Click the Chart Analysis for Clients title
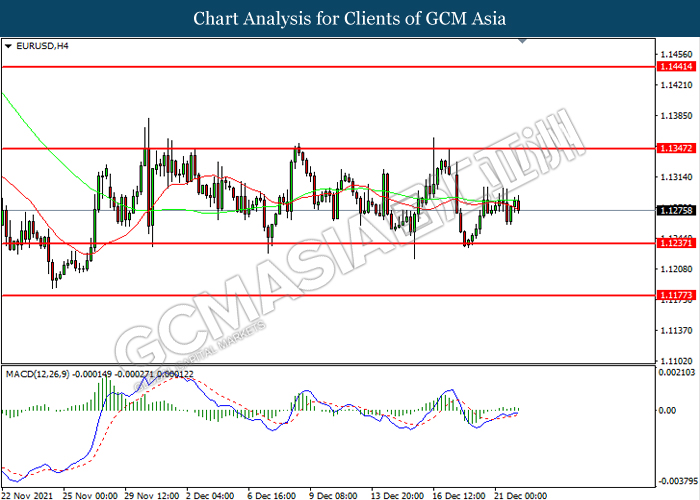The height and width of the screenshot is (500, 700). tap(350, 18)
